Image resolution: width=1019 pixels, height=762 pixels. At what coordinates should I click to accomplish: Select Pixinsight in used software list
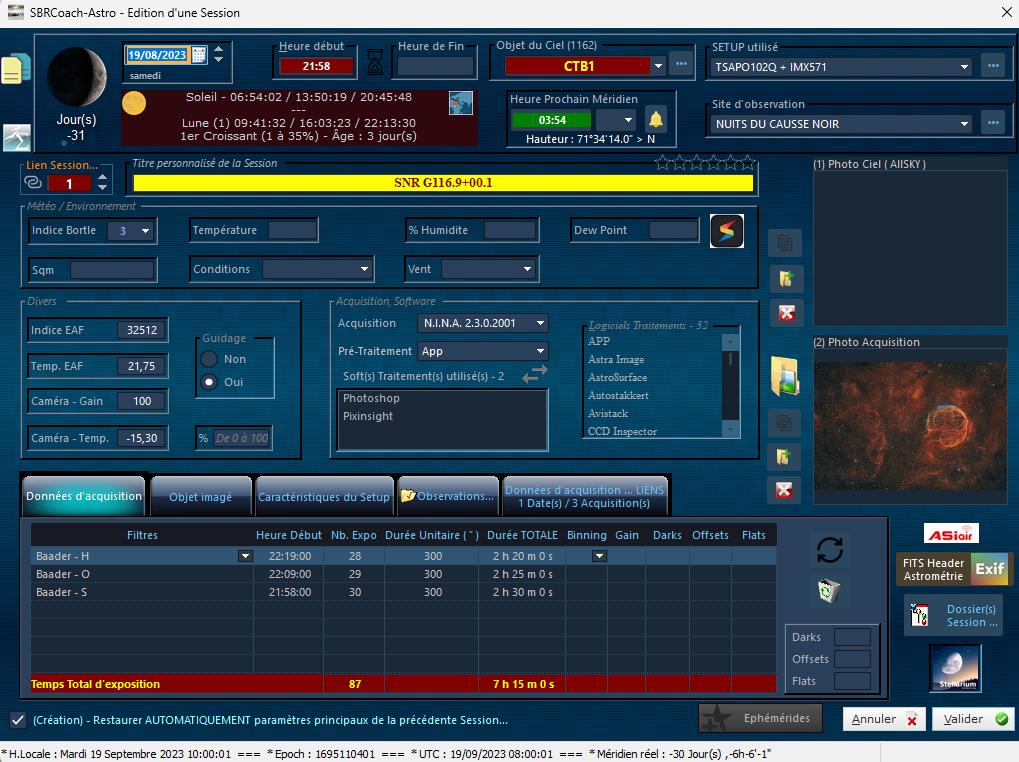click(368, 416)
